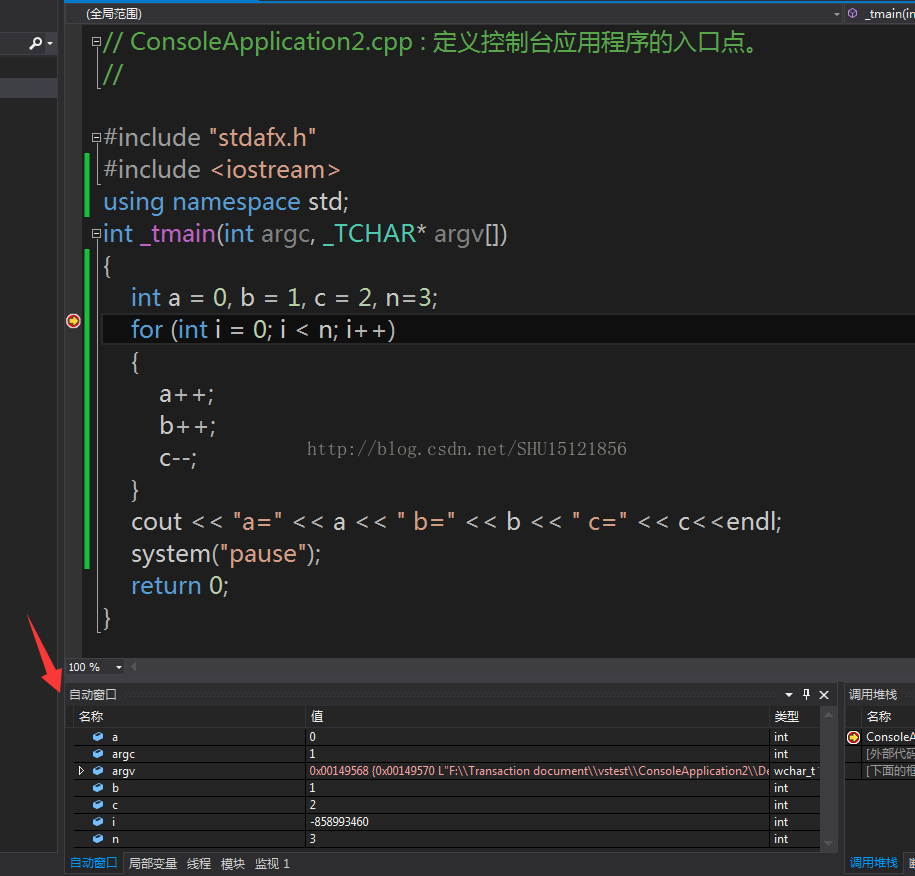Screen dimensions: 915x876
Task: Switch to the 调用堆栈 bottom tab
Action: 874,863
